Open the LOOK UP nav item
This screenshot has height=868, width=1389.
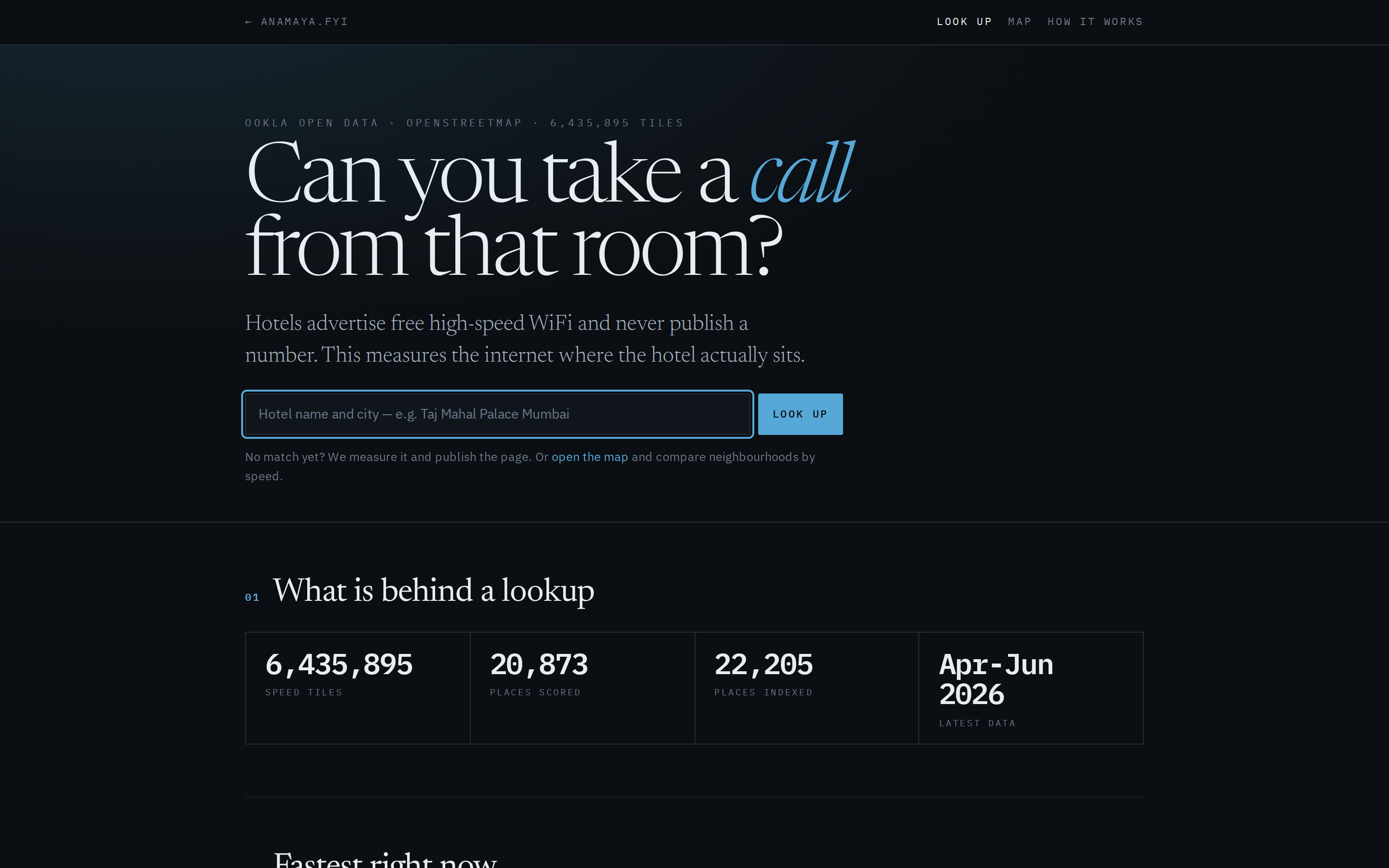pos(964,22)
